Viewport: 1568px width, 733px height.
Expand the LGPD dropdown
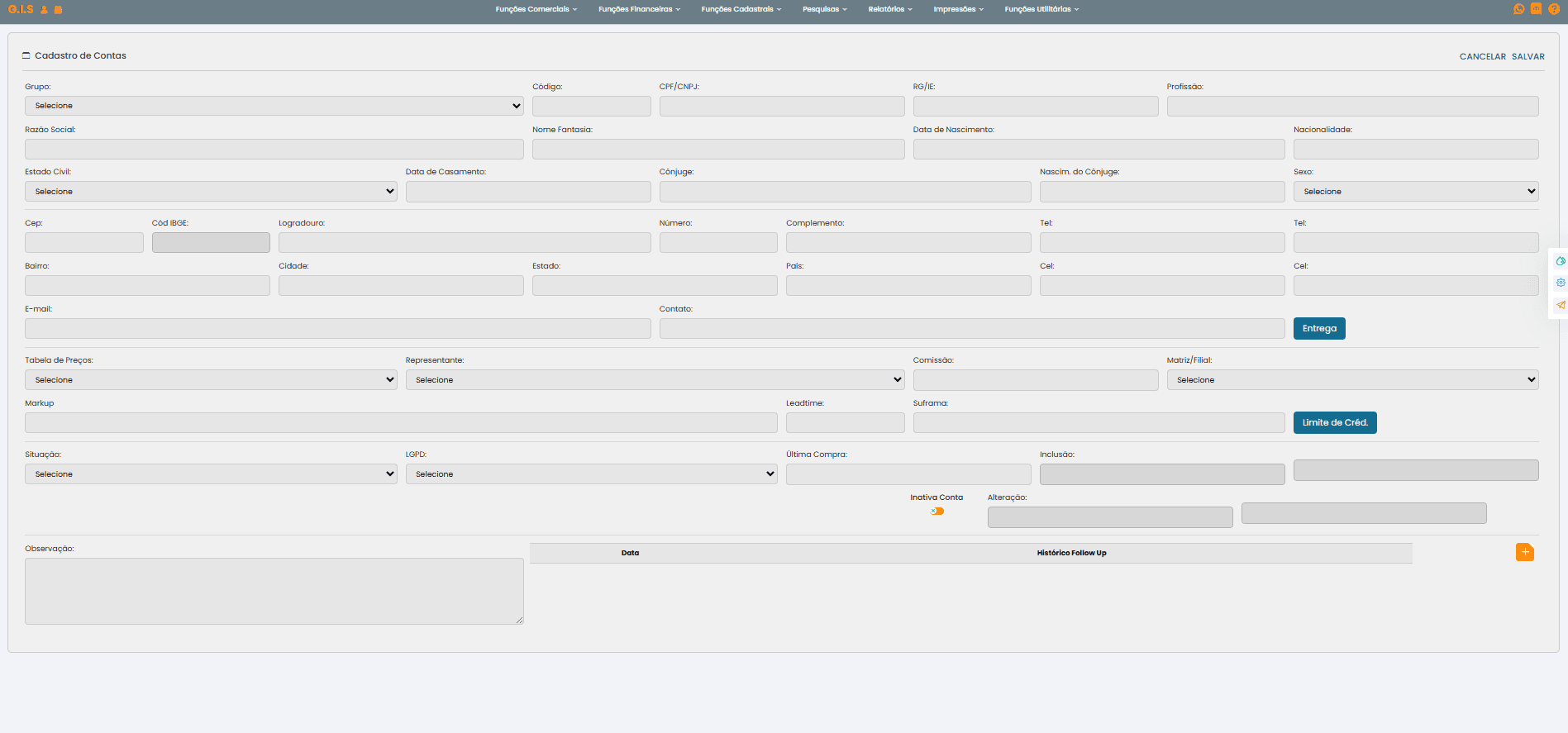[591, 474]
